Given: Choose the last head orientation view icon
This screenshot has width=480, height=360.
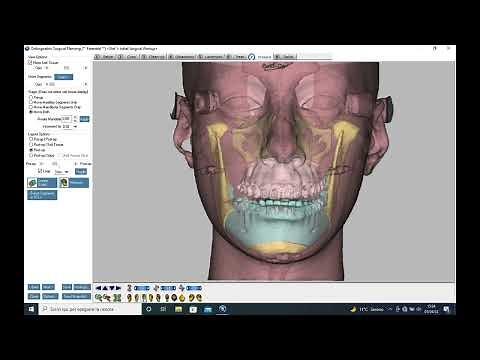Looking at the screenshot, I should 199,298.
